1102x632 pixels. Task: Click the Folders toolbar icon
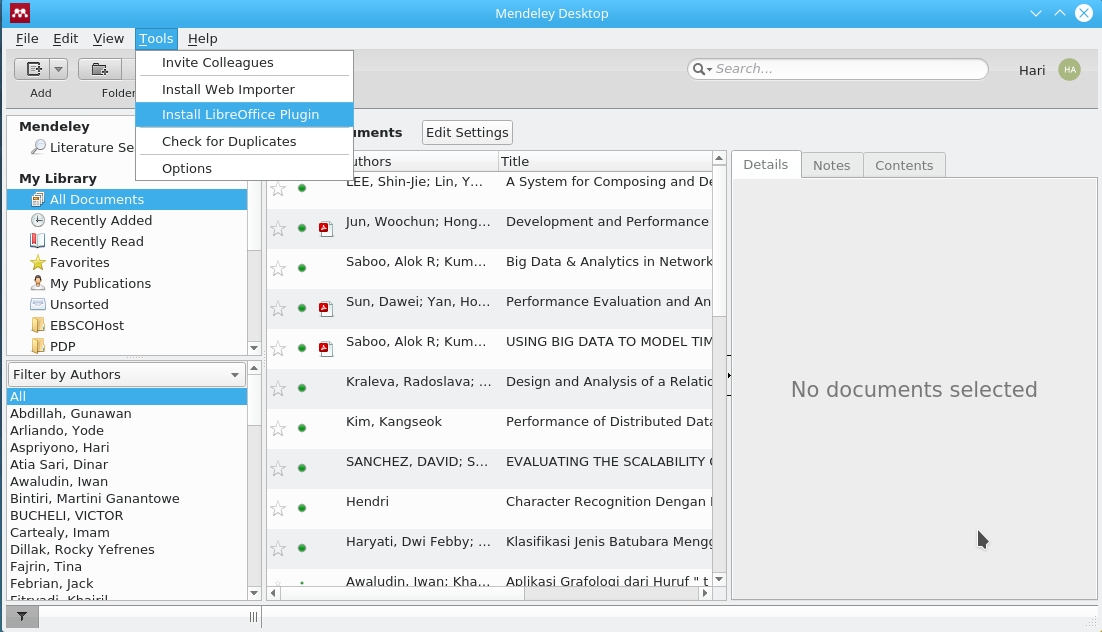100,69
